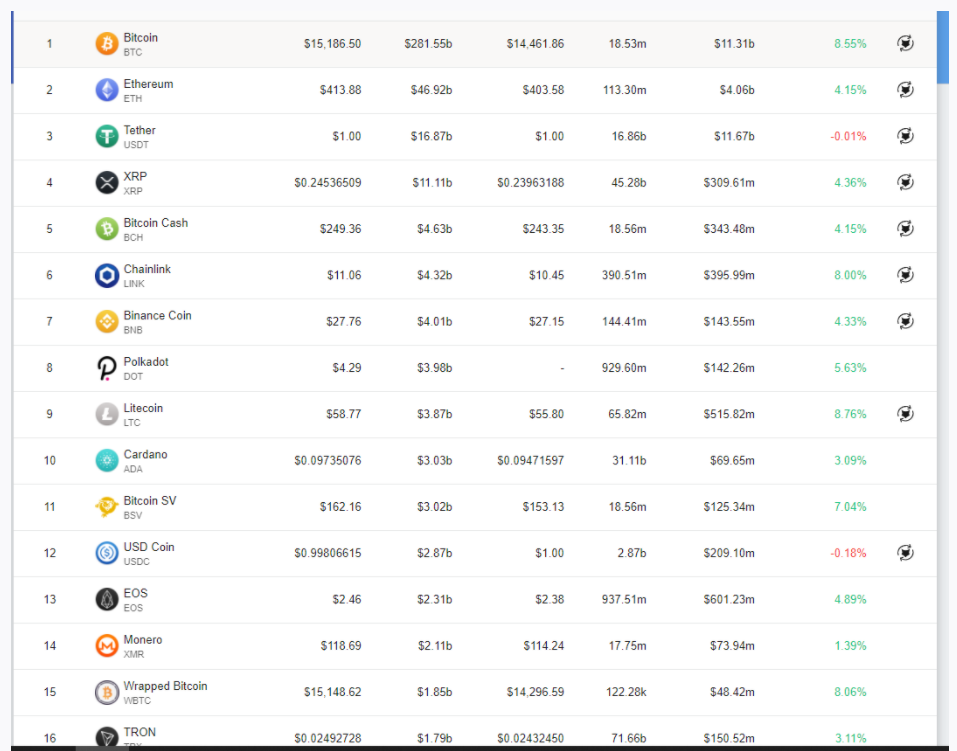Click the Litecoin grey logo icon
This screenshot has width=957, height=751.
[x=107, y=415]
